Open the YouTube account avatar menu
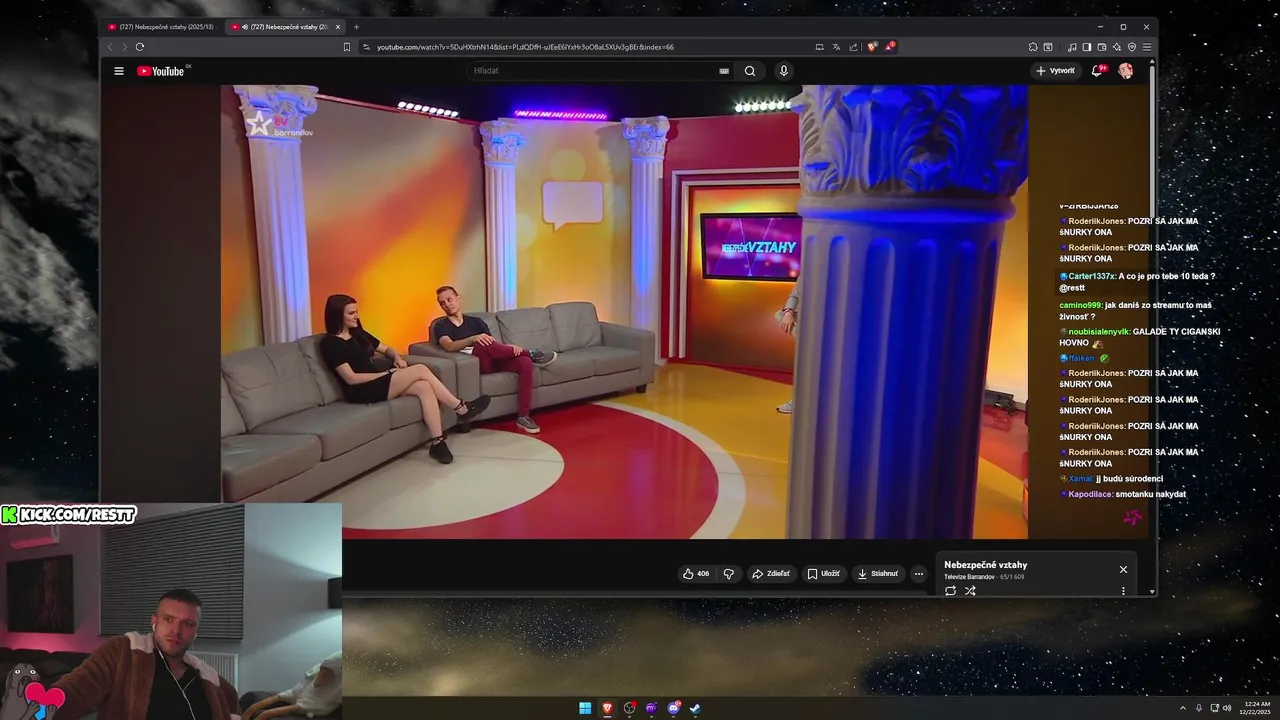Screen dimensions: 1280x720 point(1126,71)
